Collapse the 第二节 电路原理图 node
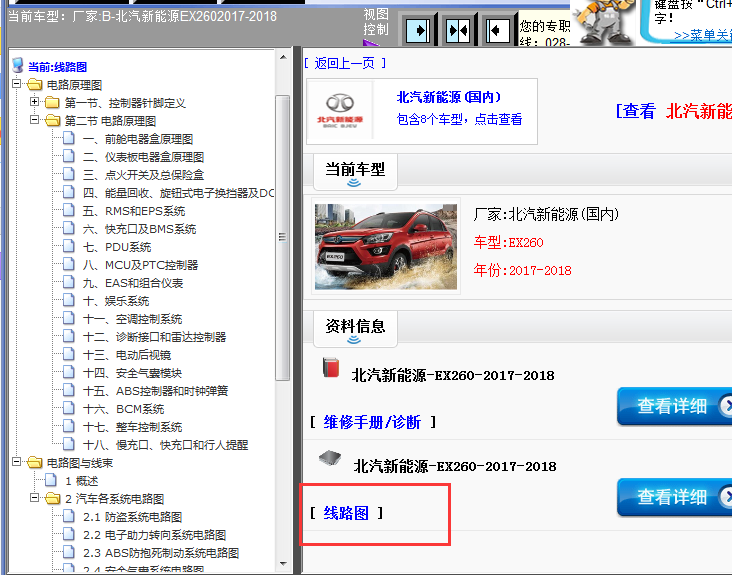Viewport: 732px width, 575px height. click(x=35, y=120)
